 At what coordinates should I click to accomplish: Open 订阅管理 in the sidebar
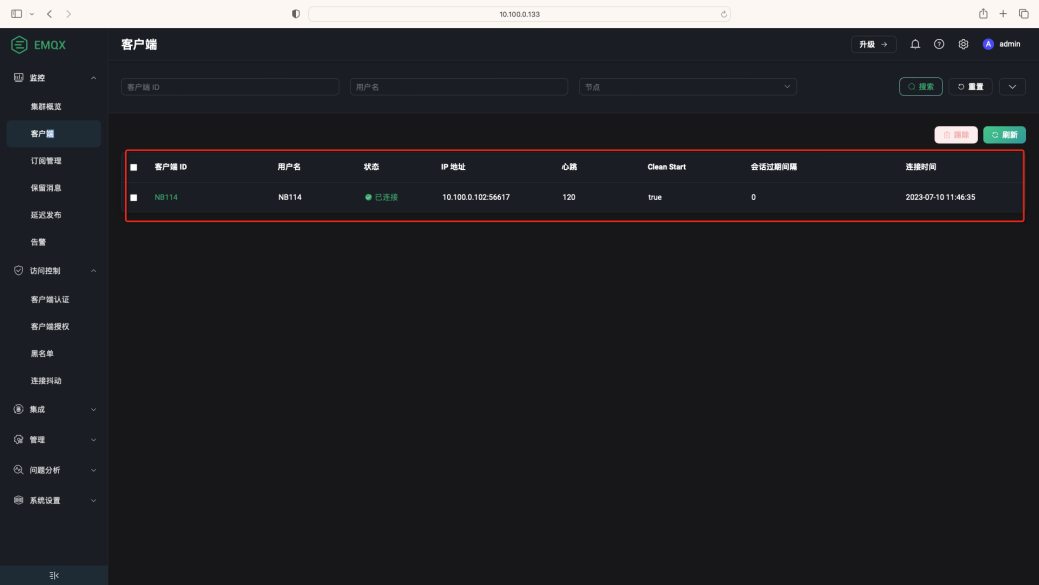point(46,160)
